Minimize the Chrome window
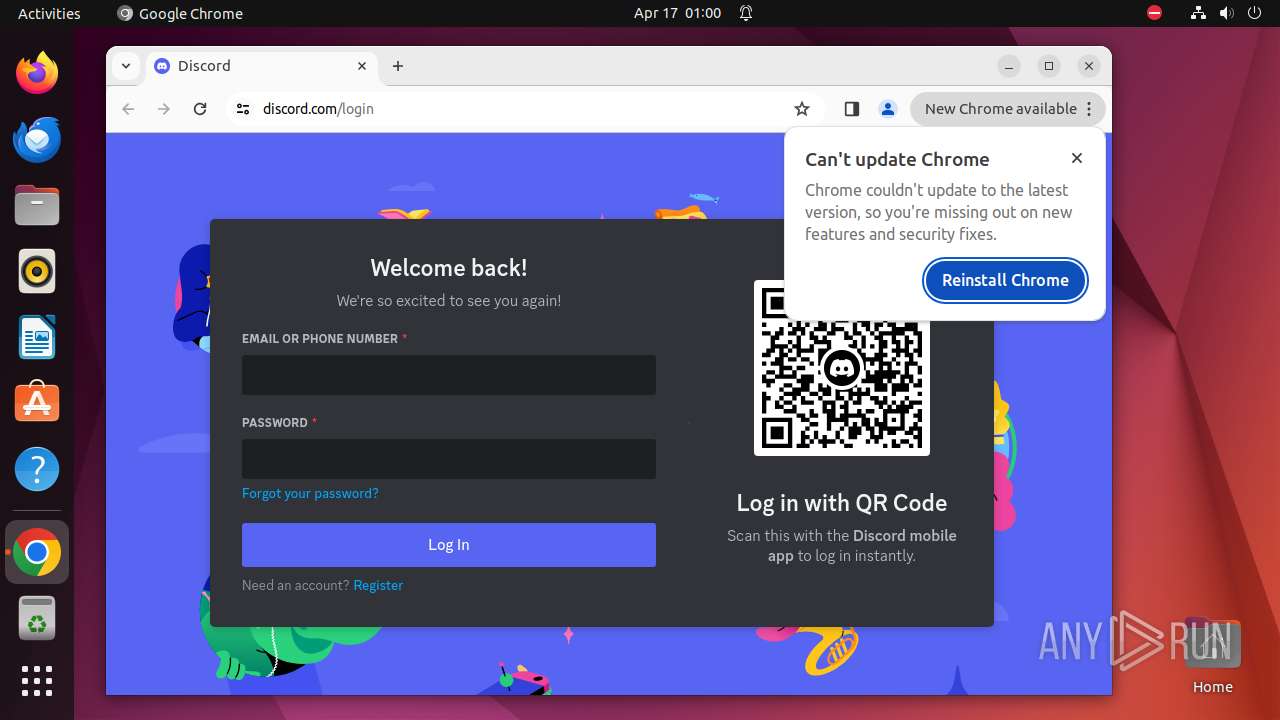The height and width of the screenshot is (720, 1280). click(1009, 66)
